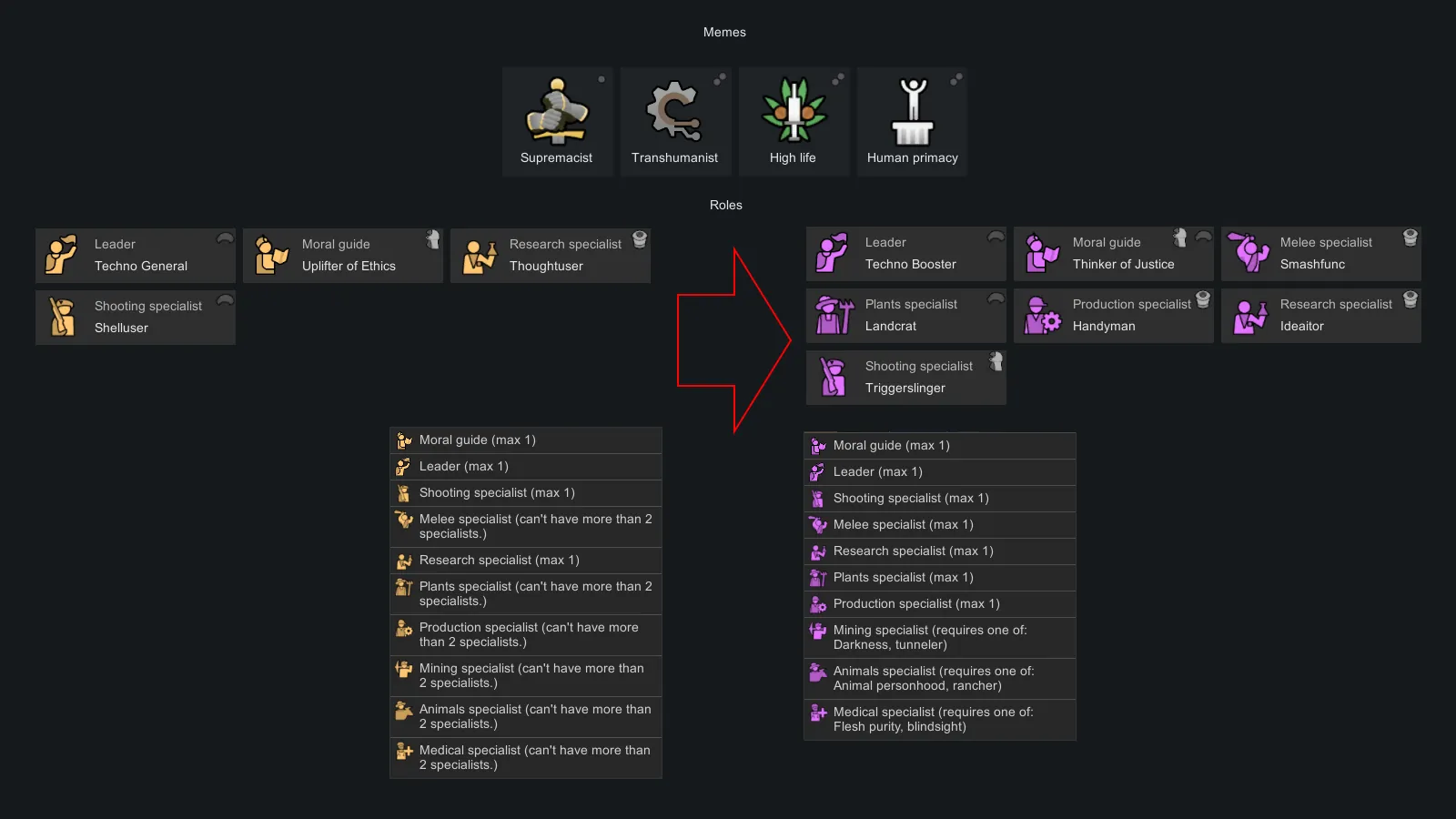Click the Thinker of Justice role

1114,254
